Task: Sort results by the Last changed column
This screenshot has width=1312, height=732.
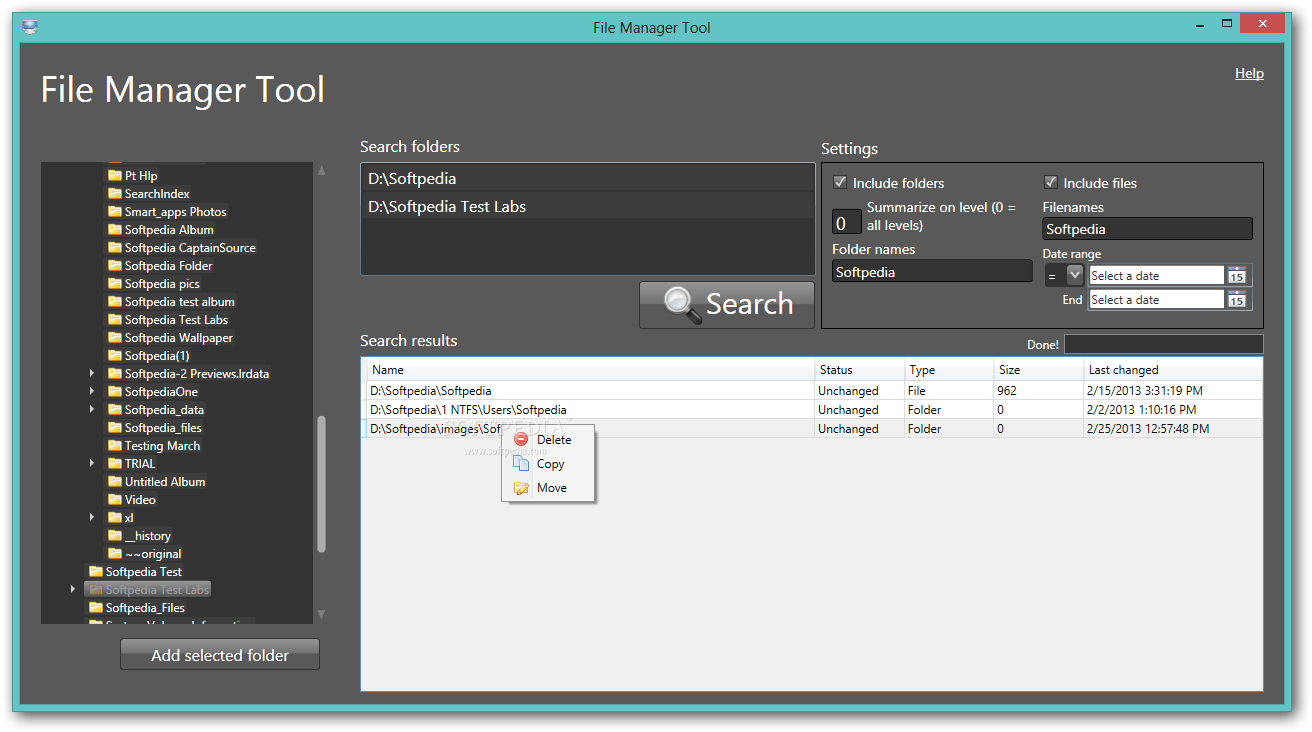Action: [x=1173, y=370]
